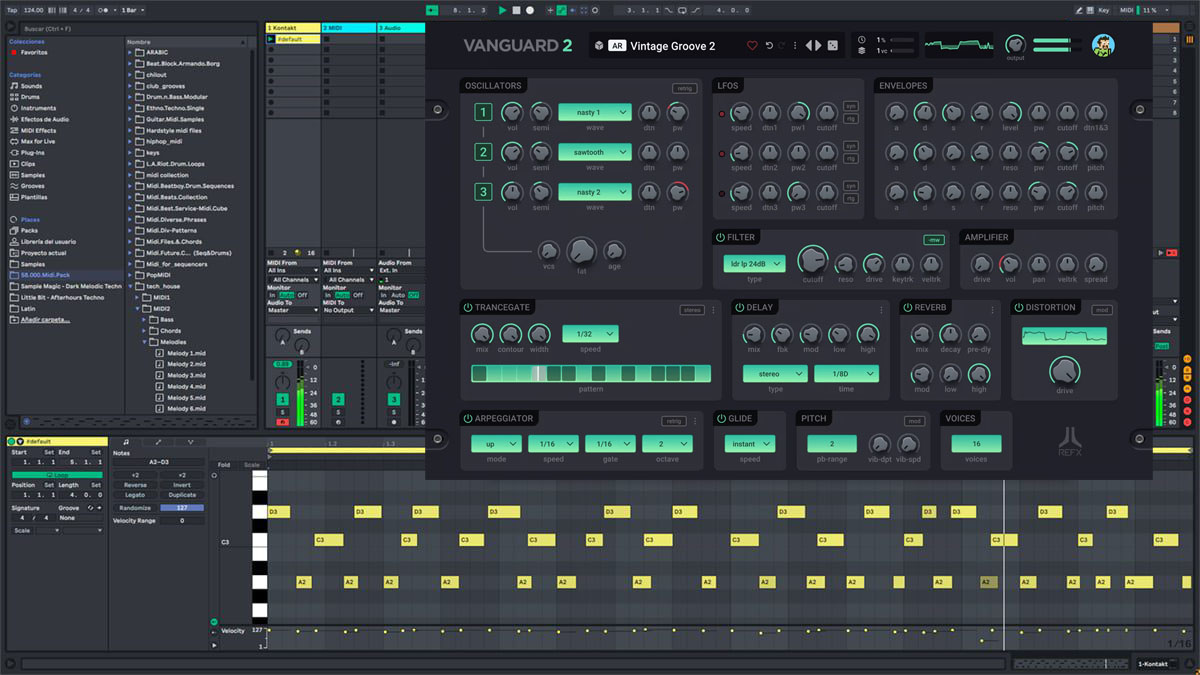Open Librería del usuario place

point(41,241)
